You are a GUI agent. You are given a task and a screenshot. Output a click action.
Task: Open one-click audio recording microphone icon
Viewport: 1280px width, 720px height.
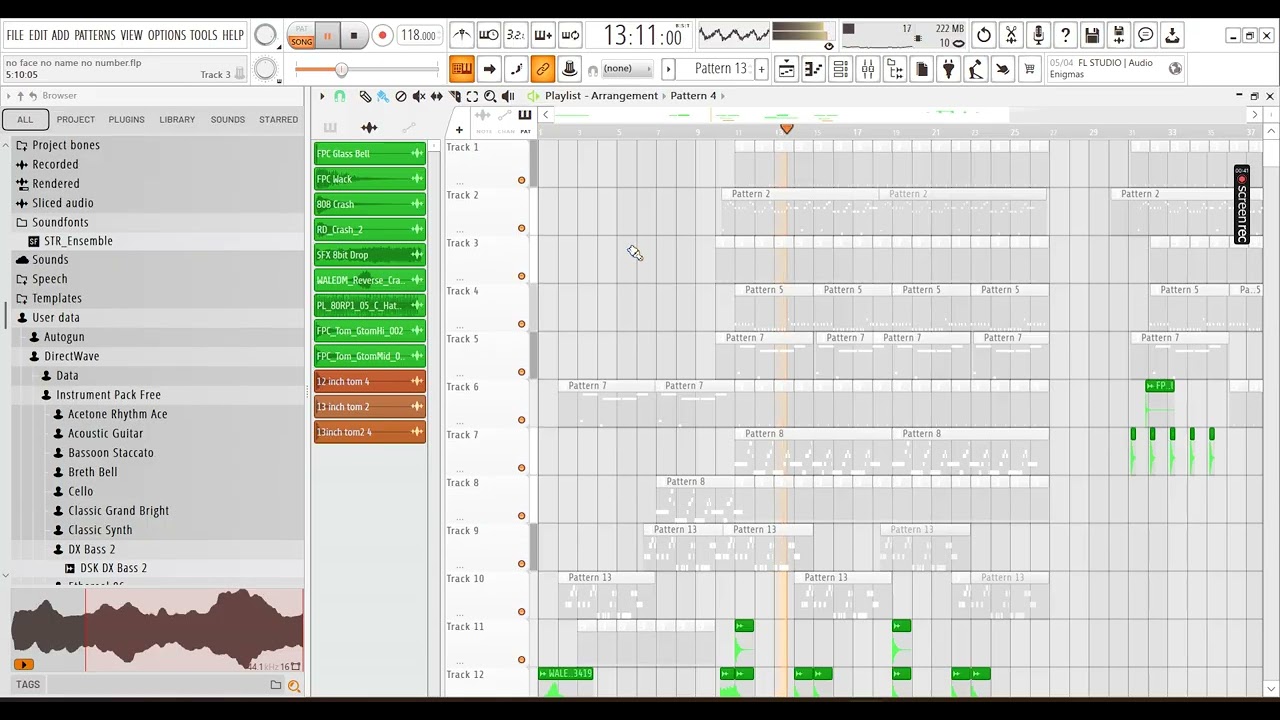1038,35
